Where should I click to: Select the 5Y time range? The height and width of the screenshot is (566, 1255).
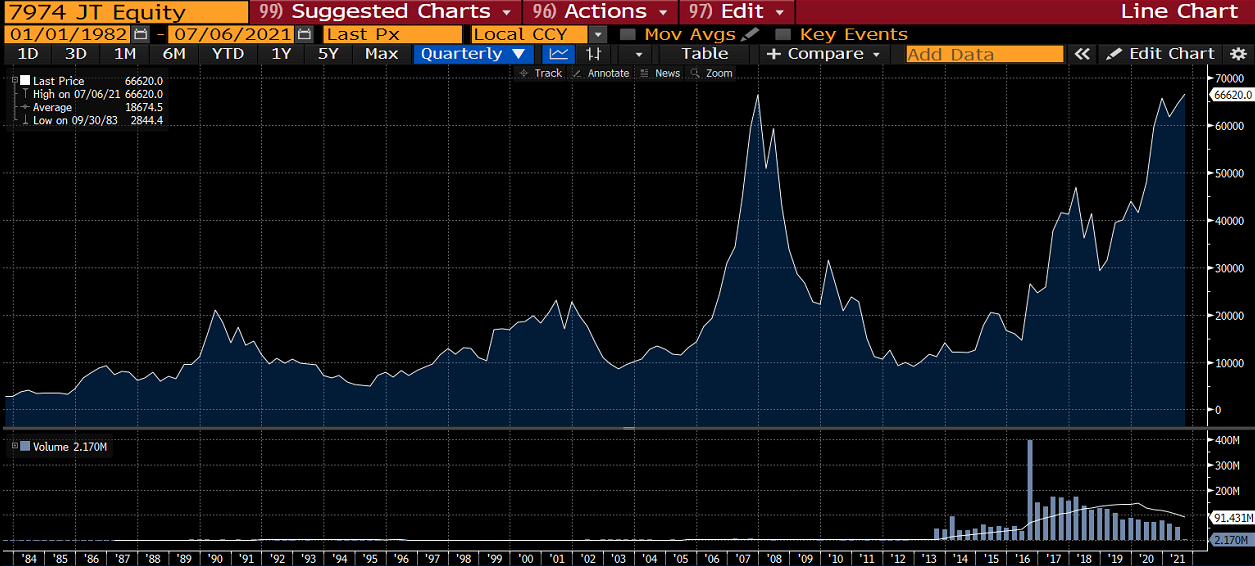click(328, 54)
